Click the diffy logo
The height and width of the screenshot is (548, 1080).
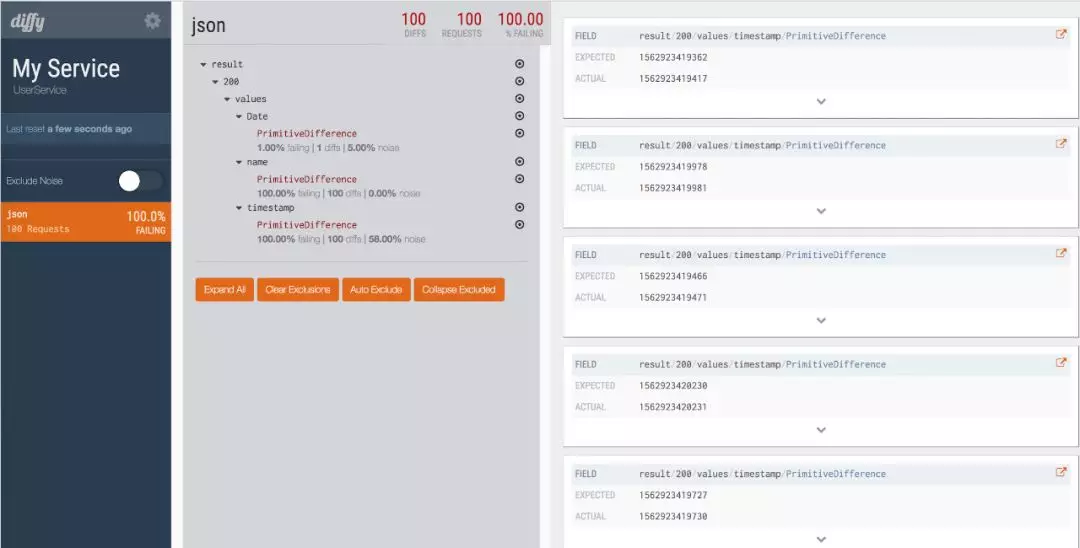tap(28, 22)
